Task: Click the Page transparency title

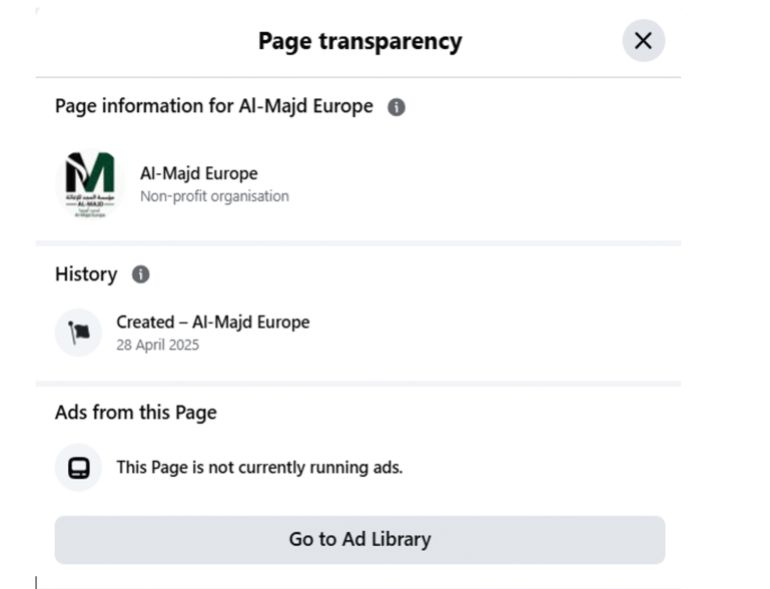Action: (360, 41)
